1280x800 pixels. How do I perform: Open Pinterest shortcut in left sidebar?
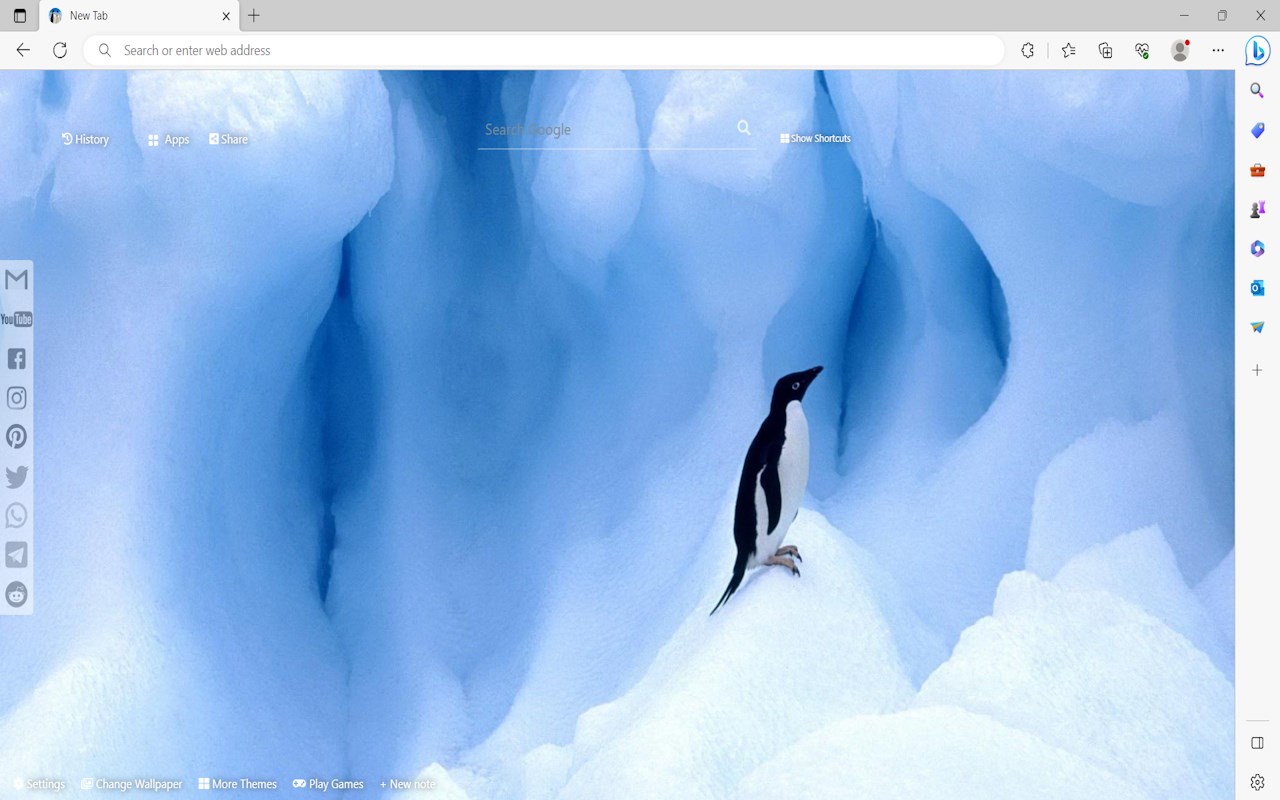click(16, 437)
